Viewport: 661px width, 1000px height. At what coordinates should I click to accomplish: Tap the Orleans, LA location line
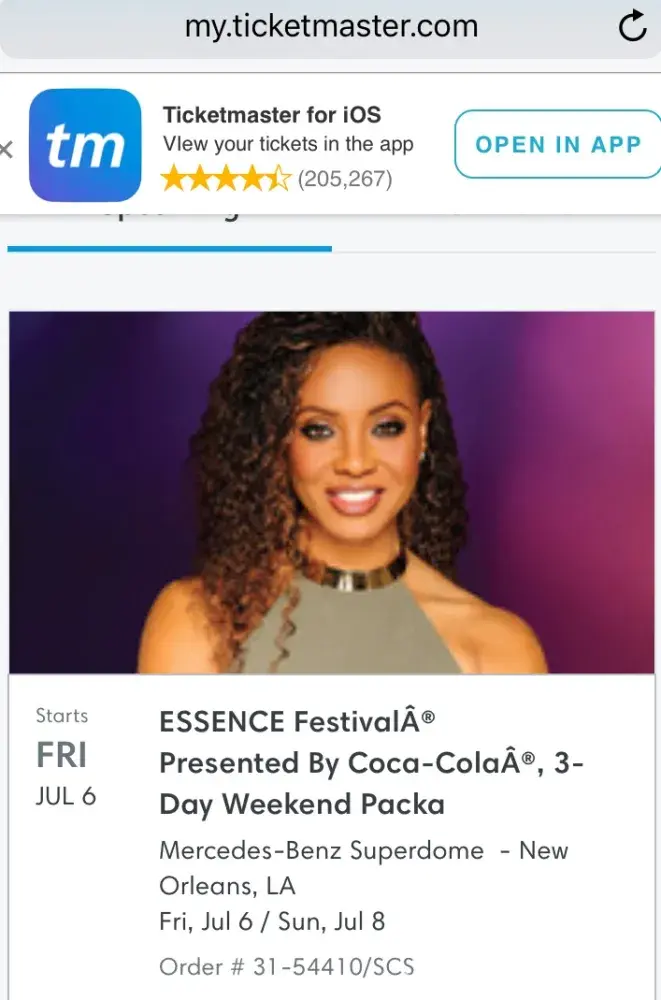(x=228, y=886)
